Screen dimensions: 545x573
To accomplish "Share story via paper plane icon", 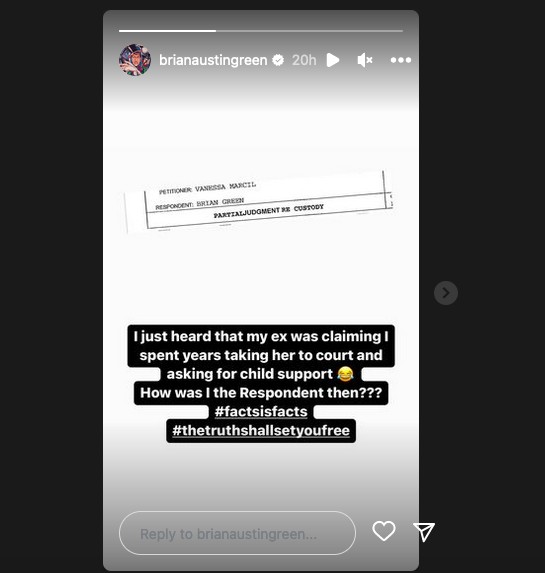I will point(424,532).
